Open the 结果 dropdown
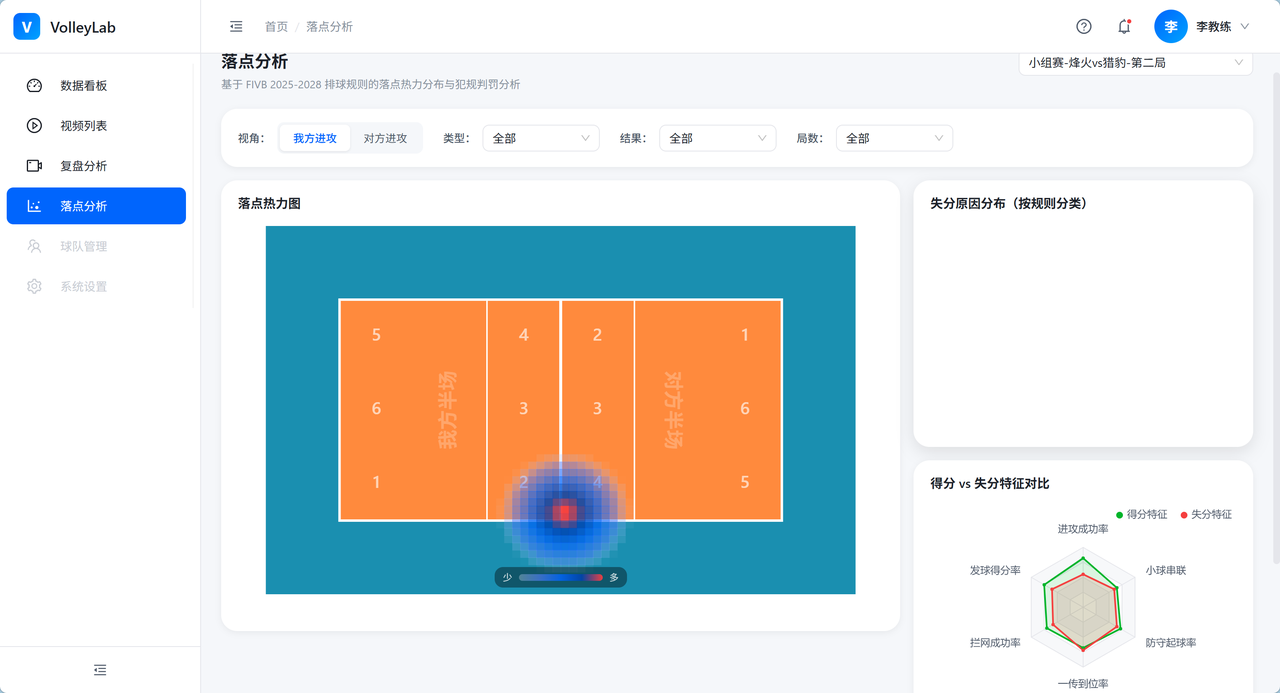This screenshot has height=693, width=1280. pos(718,138)
